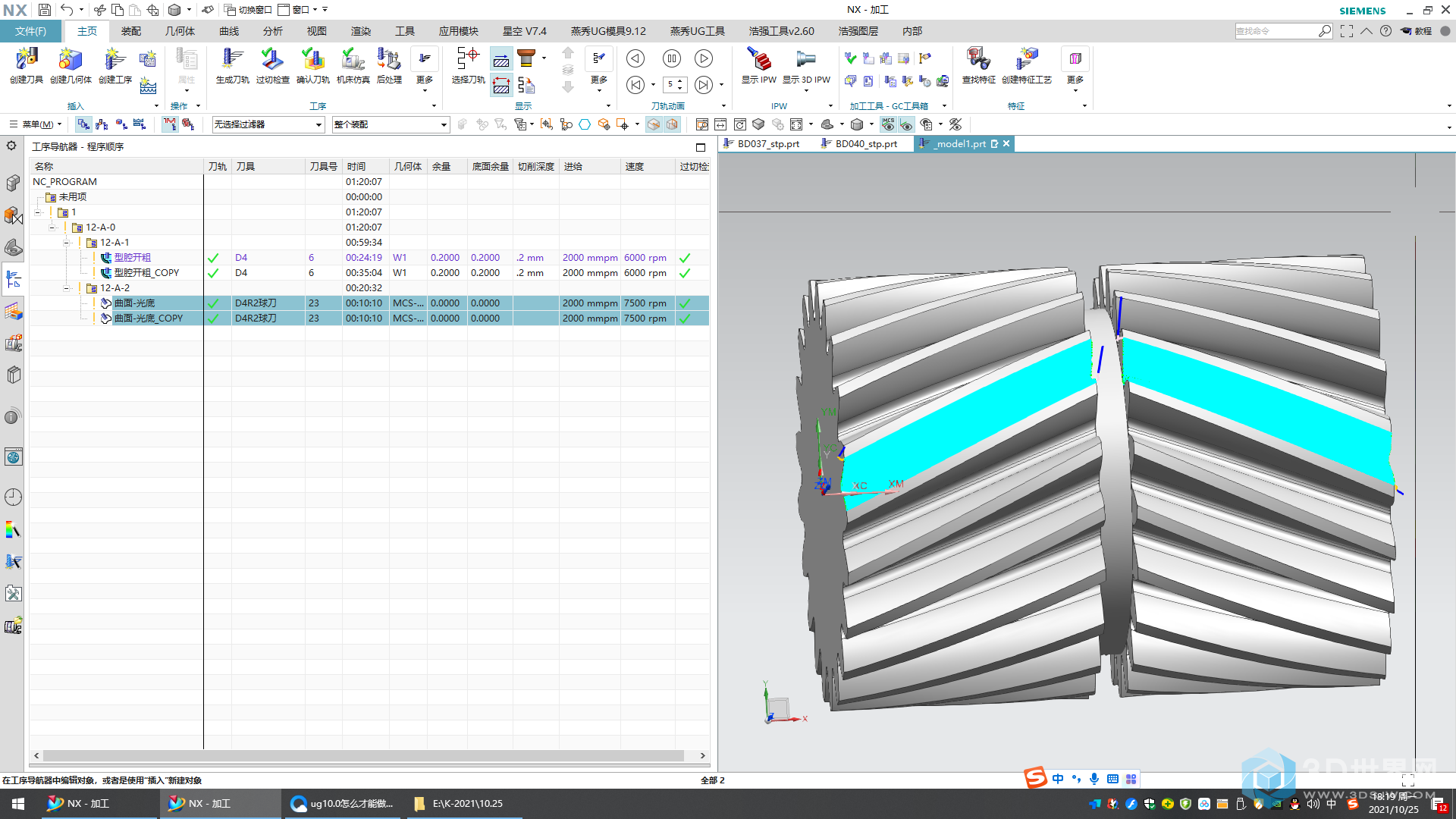Expand the 菜单(M) menu dropdown
The height and width of the screenshot is (819, 1456).
(x=36, y=124)
